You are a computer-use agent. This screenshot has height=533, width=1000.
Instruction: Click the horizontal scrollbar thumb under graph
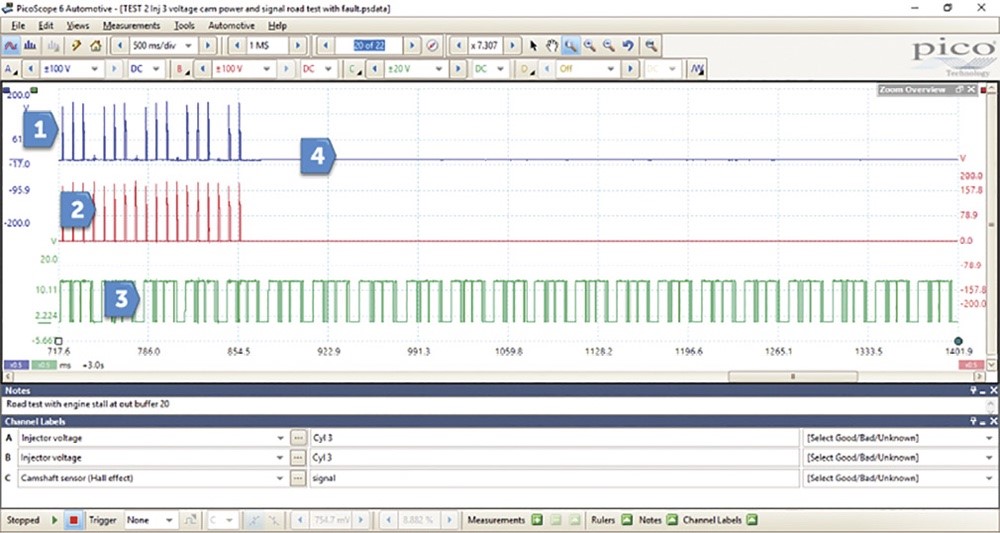pos(793,377)
